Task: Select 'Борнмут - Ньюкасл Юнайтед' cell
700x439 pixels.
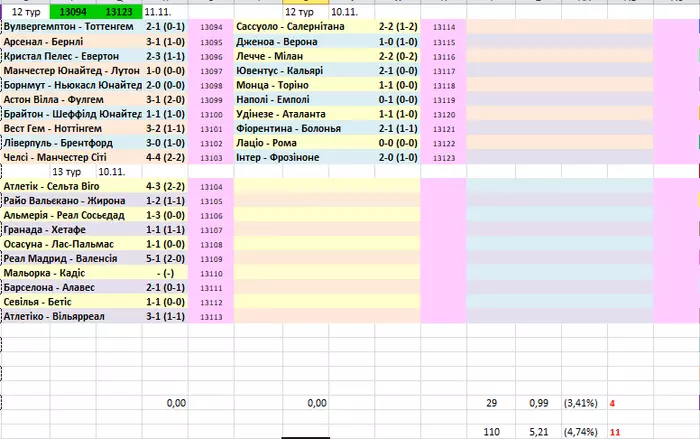Action: point(72,85)
